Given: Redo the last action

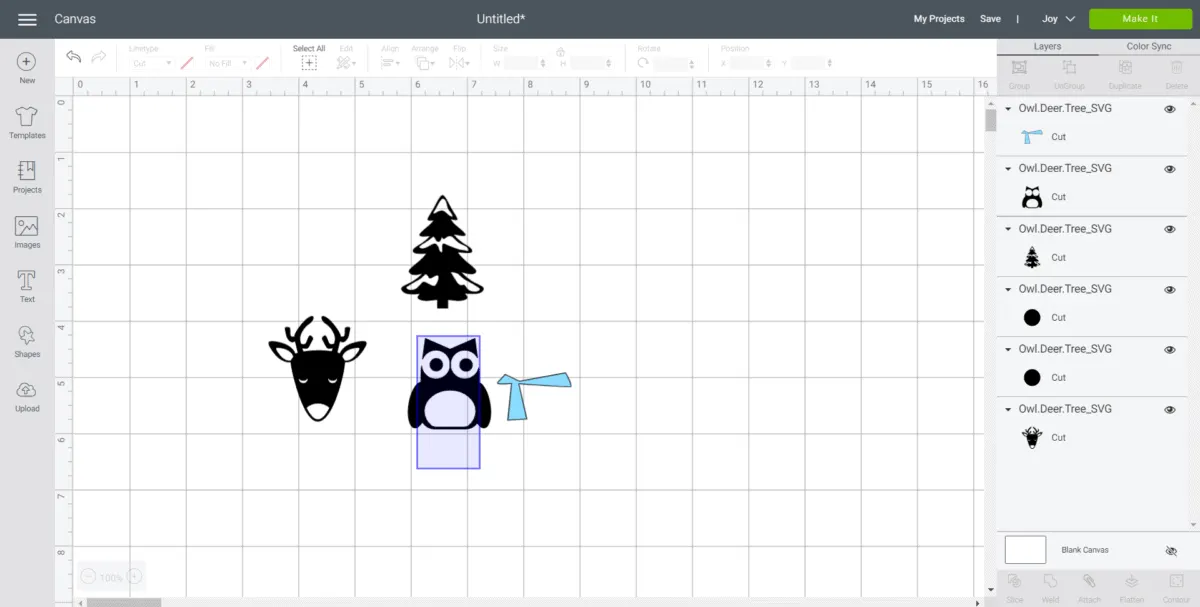Looking at the screenshot, I should pos(99,57).
